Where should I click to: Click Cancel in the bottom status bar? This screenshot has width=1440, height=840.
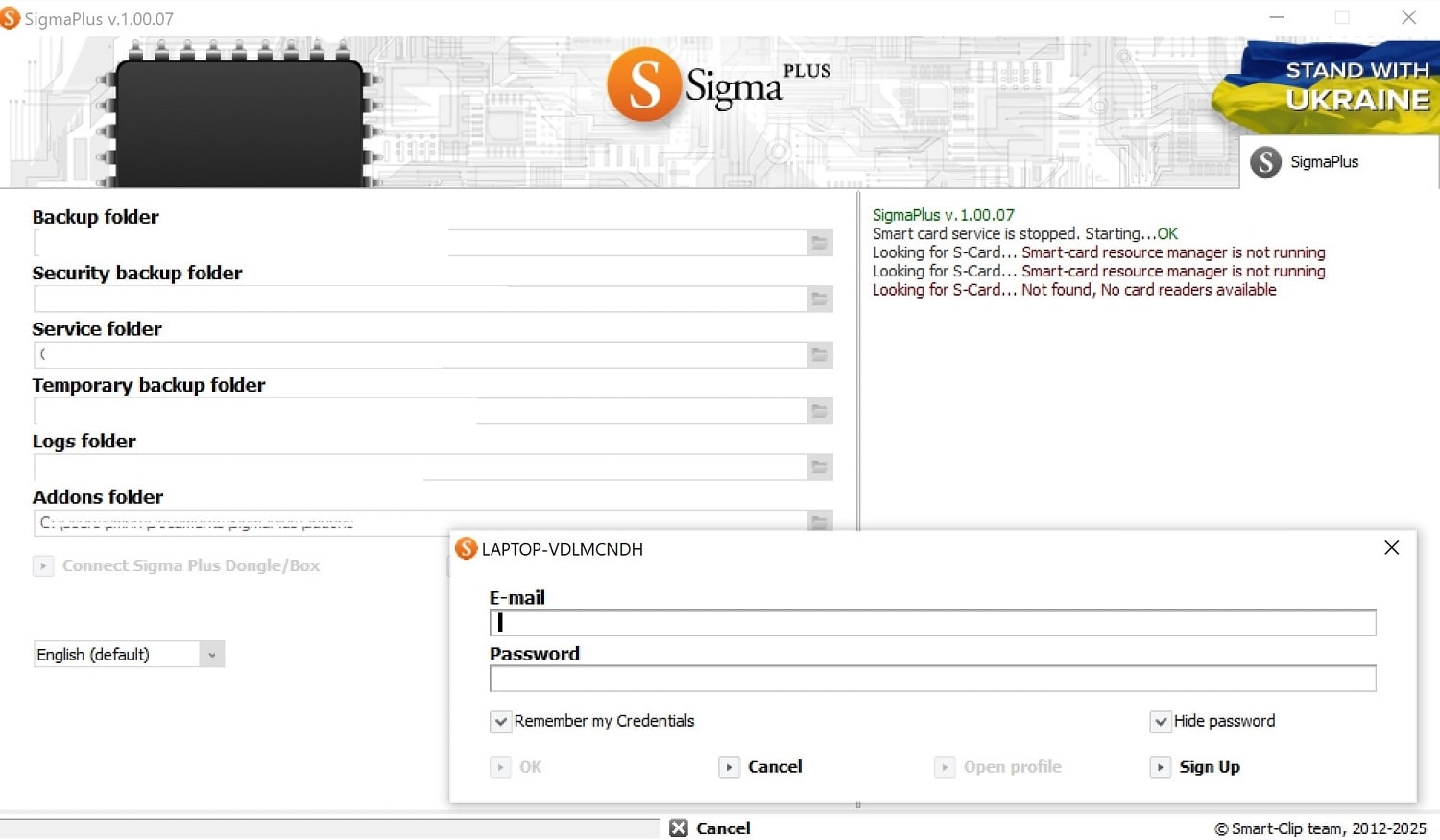click(710, 828)
